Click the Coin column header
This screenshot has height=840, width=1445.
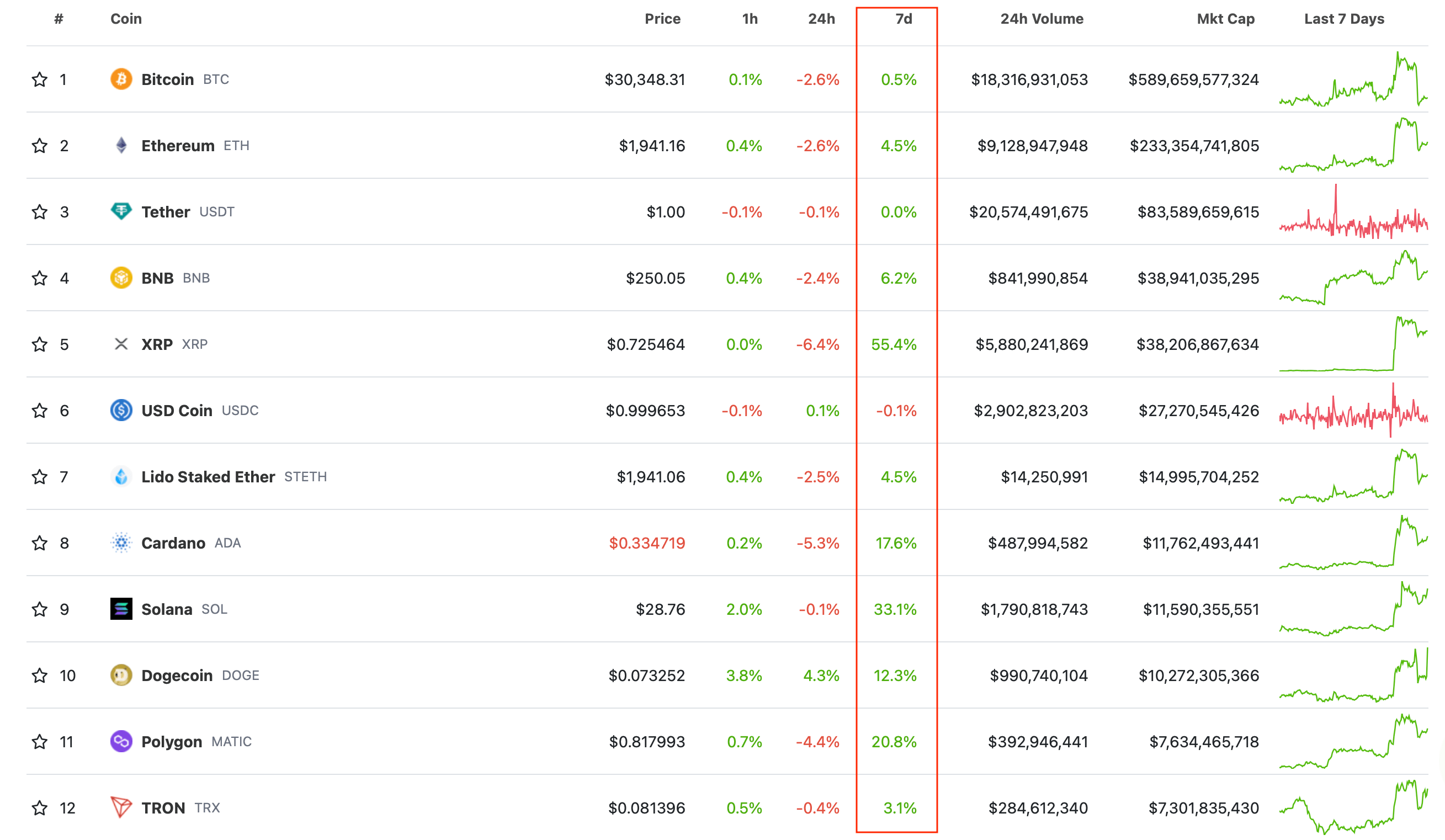(x=126, y=19)
